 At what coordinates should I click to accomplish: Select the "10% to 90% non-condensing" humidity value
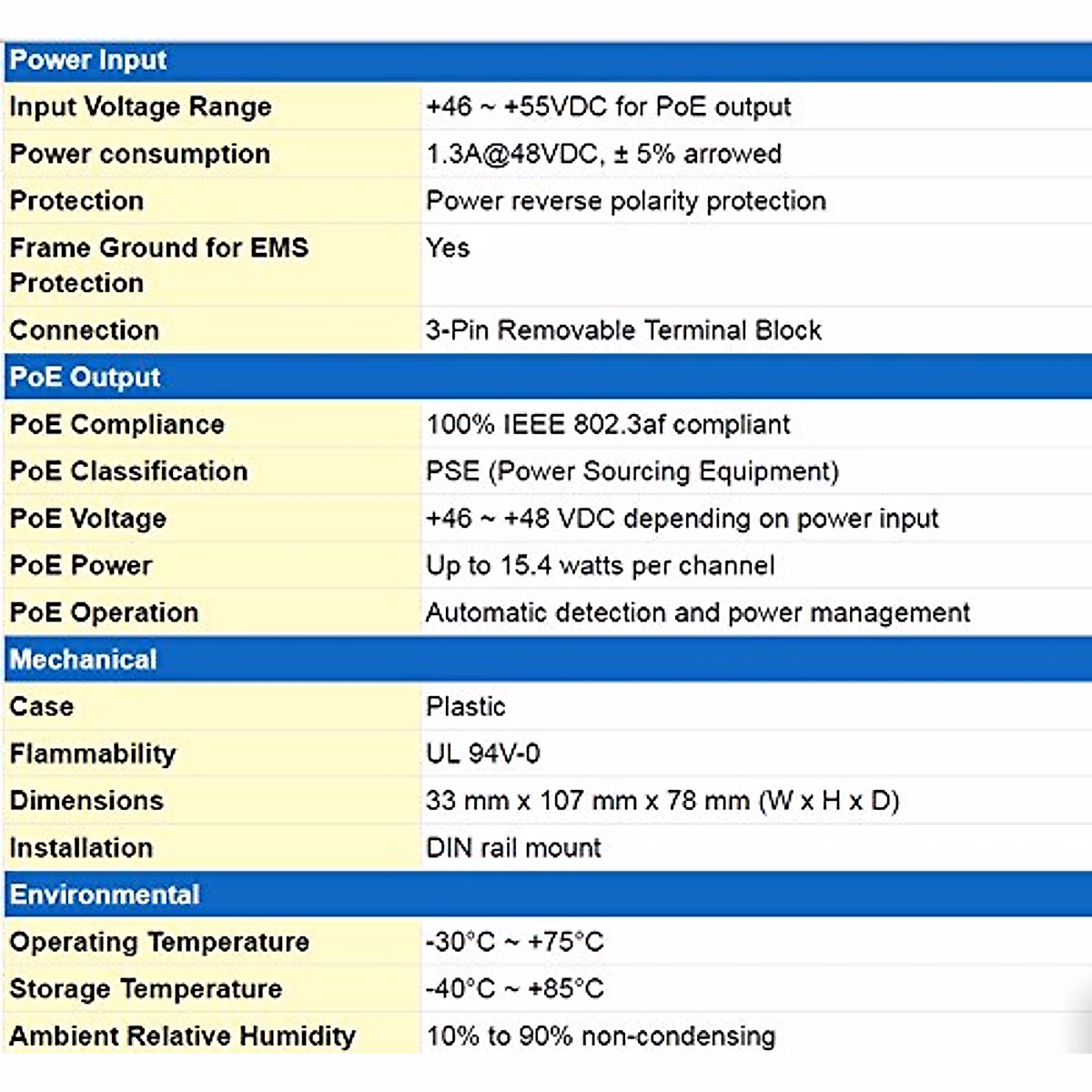(601, 1036)
